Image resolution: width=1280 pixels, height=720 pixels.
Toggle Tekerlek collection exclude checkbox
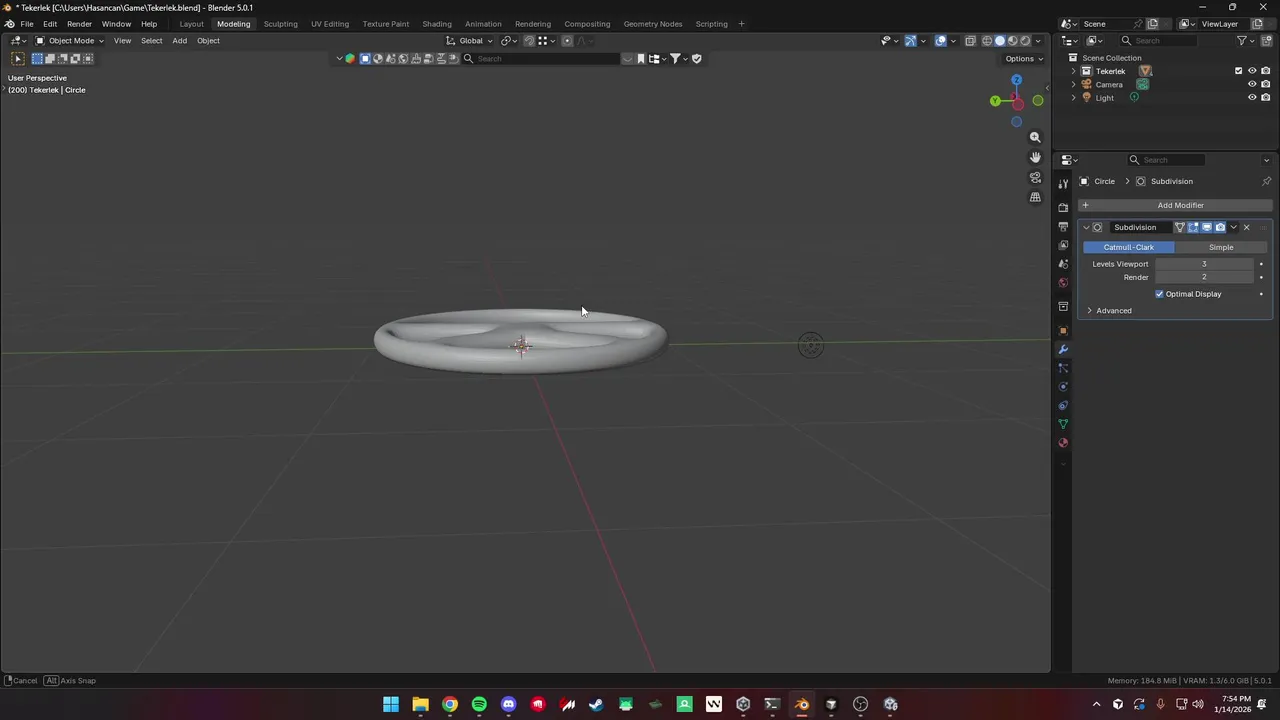1238,71
